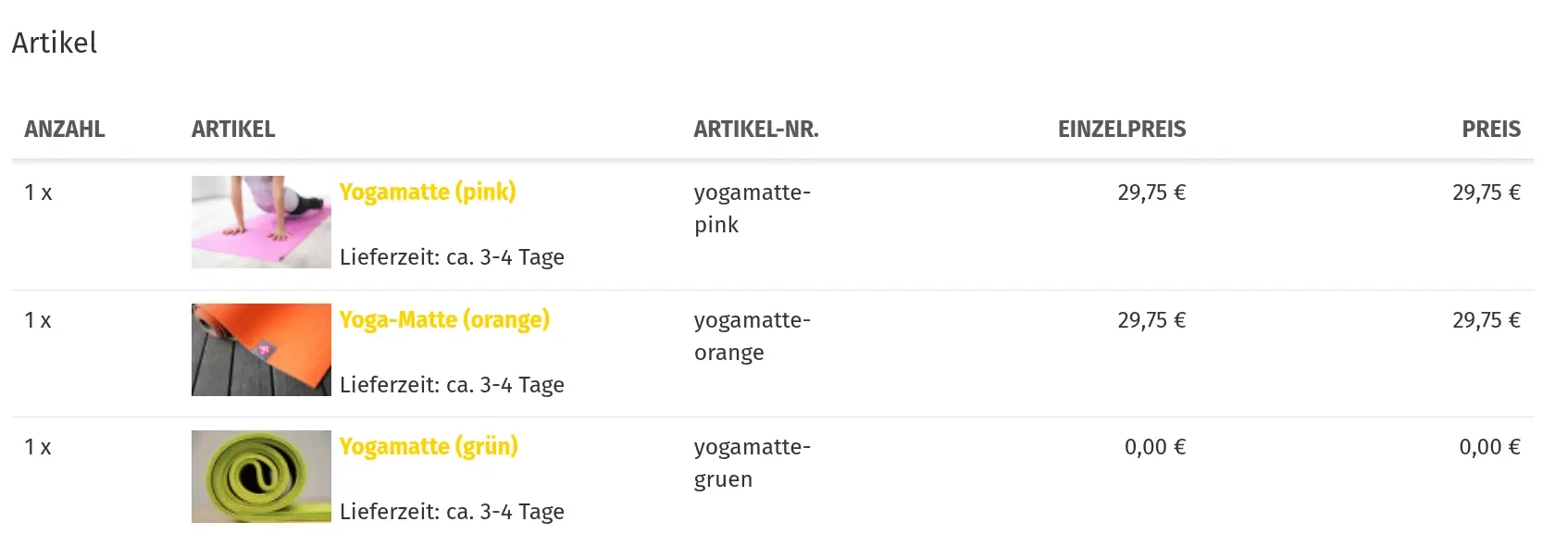Click the Artikel section heading

(55, 43)
